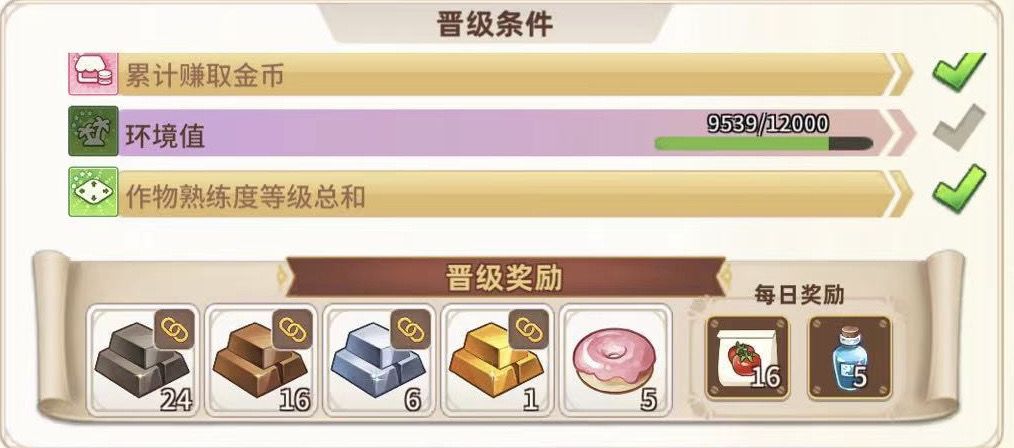Tap the iron ingot reward icon
The width and height of the screenshot is (1014, 448).
click(144, 361)
